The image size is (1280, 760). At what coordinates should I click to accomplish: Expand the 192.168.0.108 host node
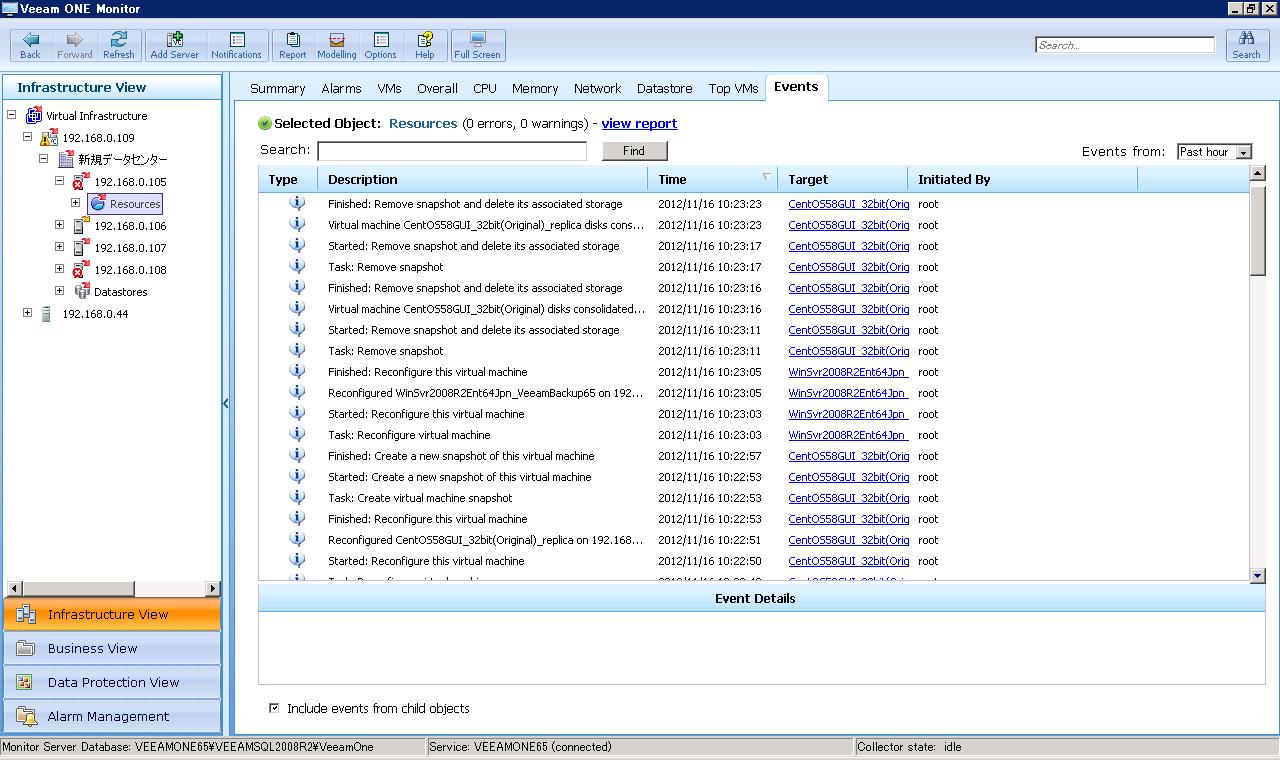[60, 269]
